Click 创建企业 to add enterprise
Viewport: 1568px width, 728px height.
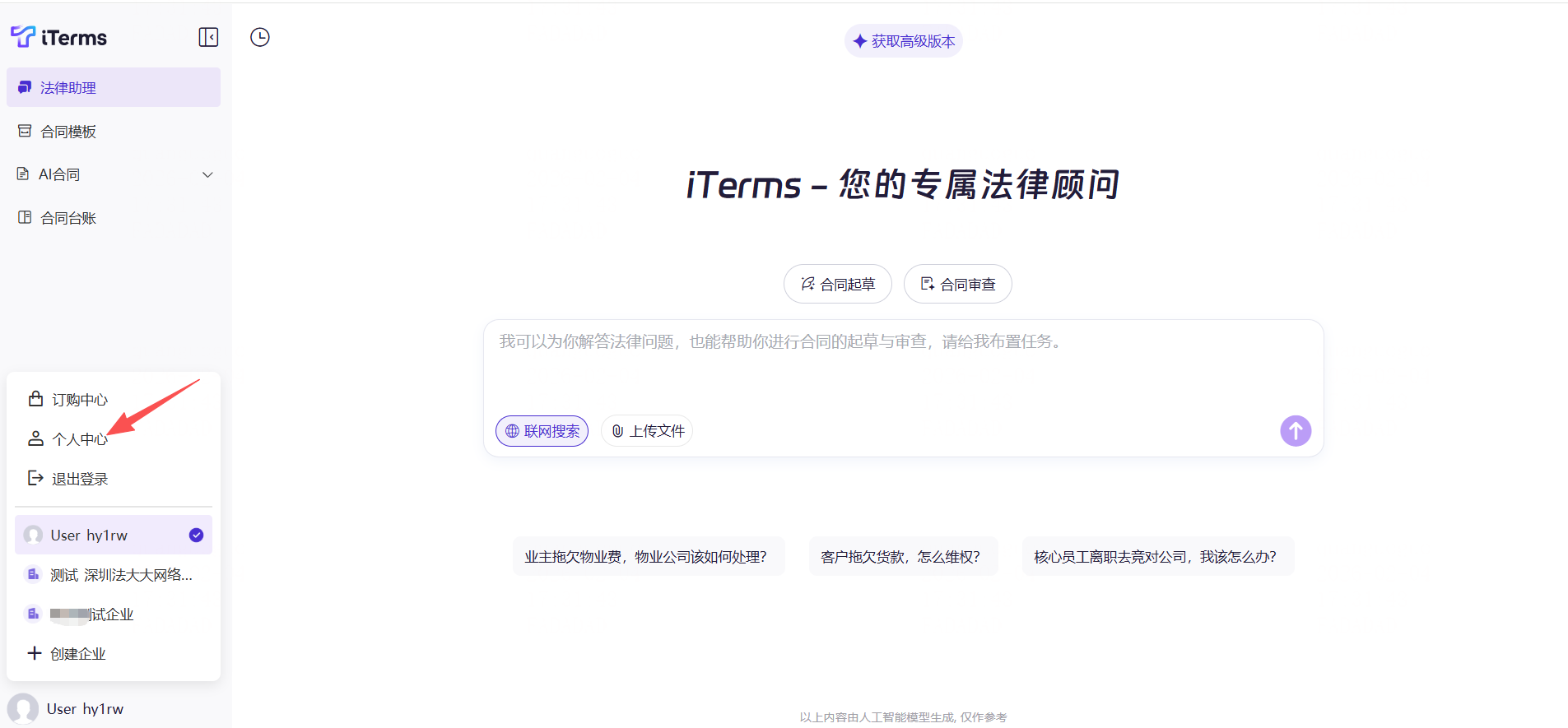(114, 653)
